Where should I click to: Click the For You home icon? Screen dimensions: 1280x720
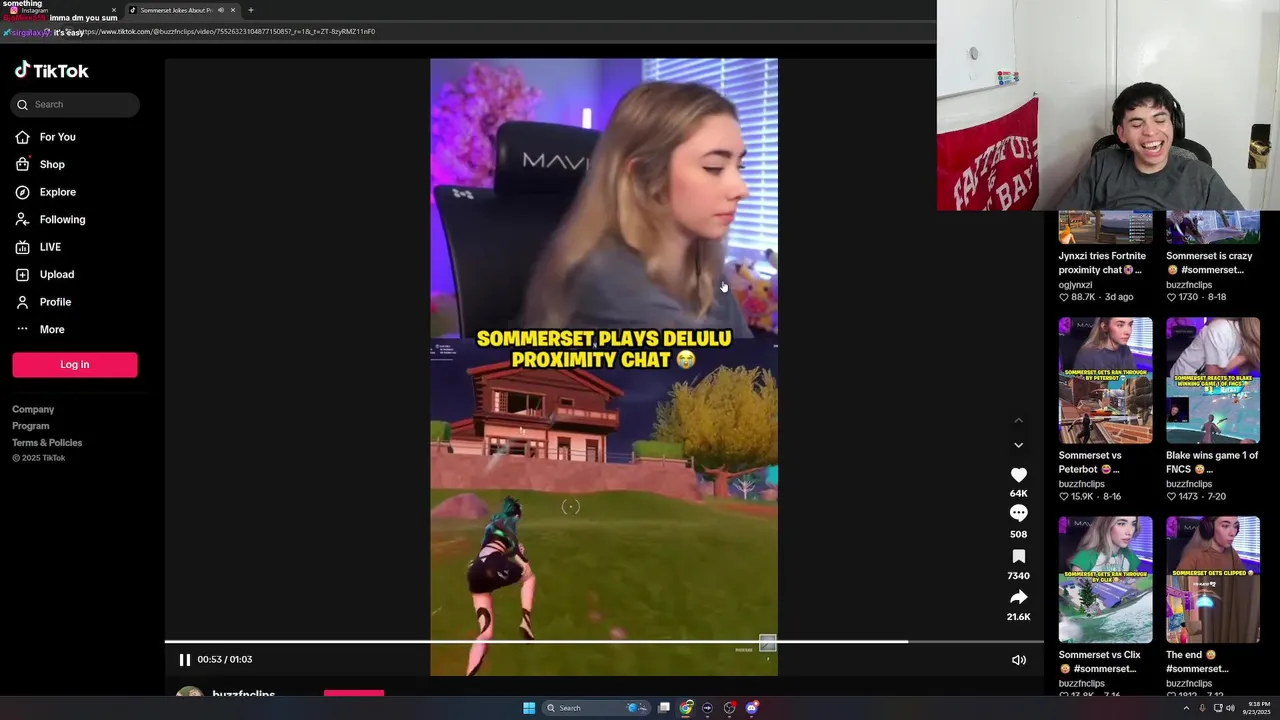(x=22, y=137)
